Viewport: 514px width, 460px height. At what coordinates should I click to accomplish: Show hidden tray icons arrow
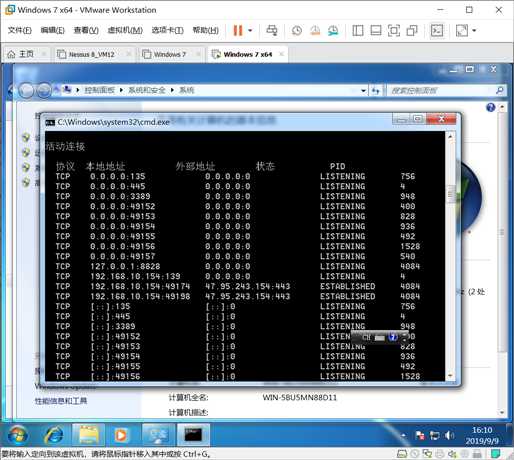pyautogui.click(x=403, y=435)
